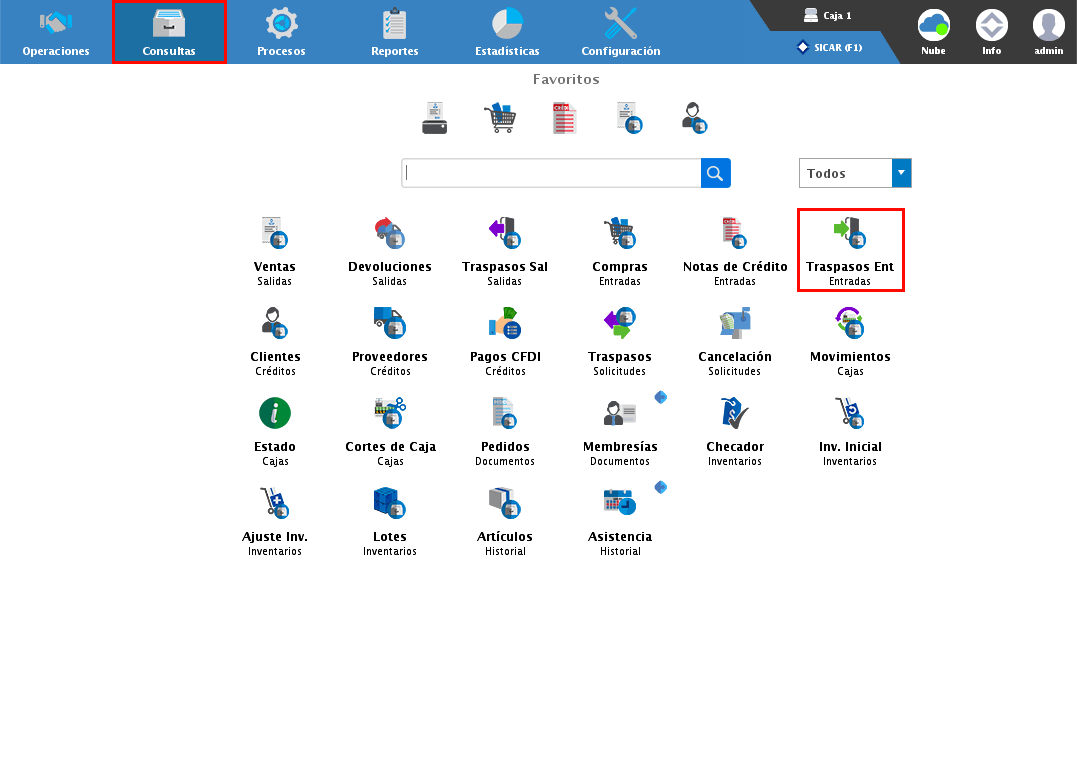The width and height of the screenshot is (1077, 768).
Task: Click the shopping cart favorite shortcut
Action: click(500, 118)
